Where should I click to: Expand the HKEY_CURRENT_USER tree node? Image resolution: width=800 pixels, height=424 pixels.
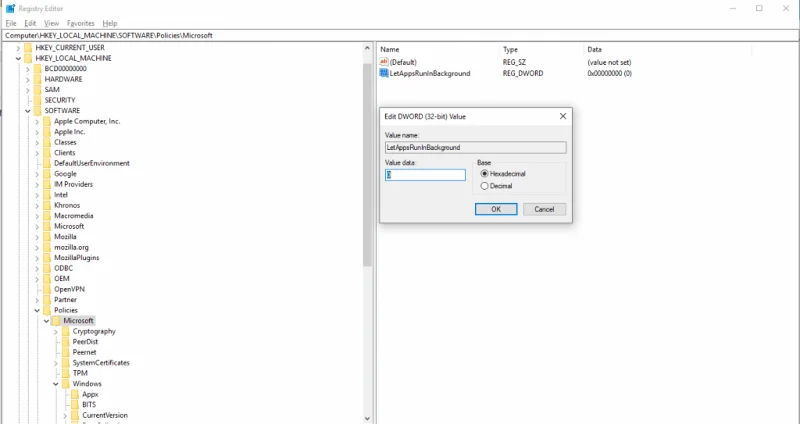18,48
